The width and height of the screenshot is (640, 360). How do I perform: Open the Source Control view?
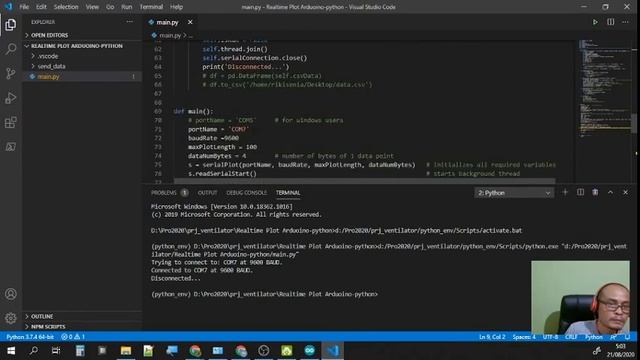tap(11, 73)
